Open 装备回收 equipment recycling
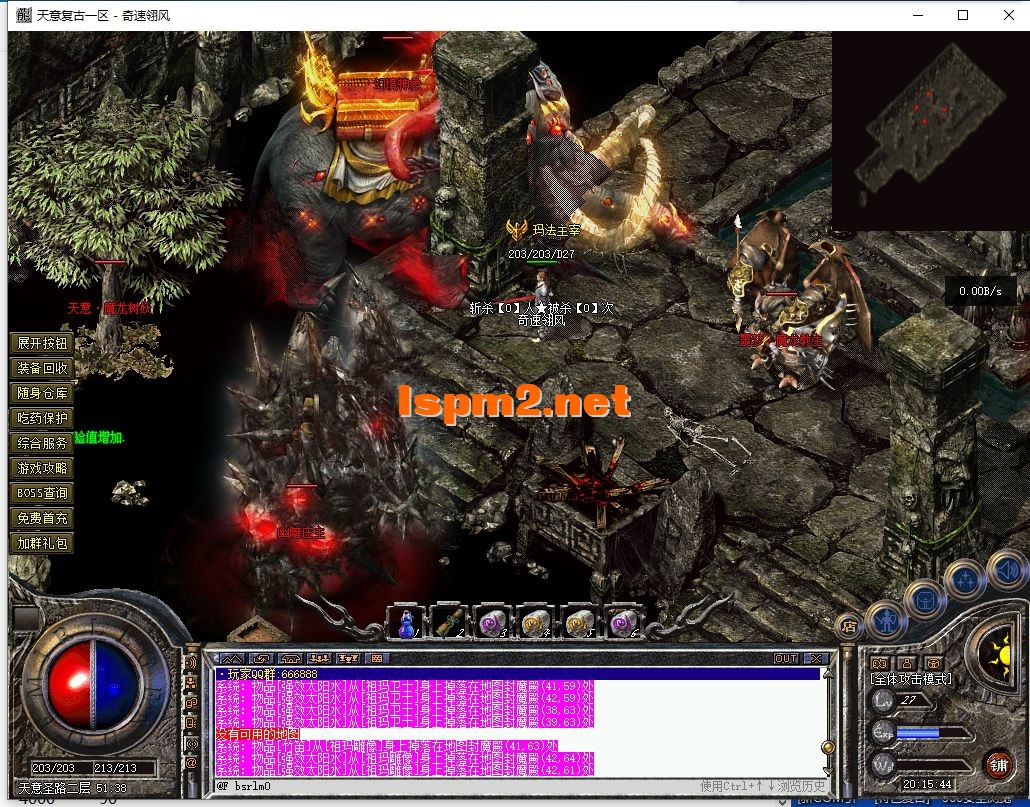 coord(42,368)
